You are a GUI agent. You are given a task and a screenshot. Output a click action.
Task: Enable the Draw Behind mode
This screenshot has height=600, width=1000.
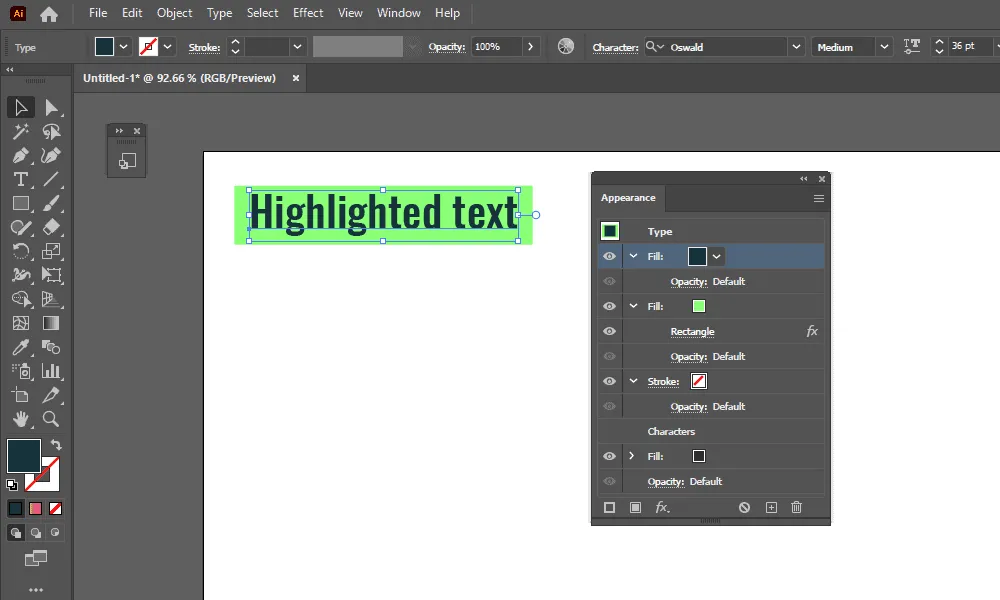(36, 532)
